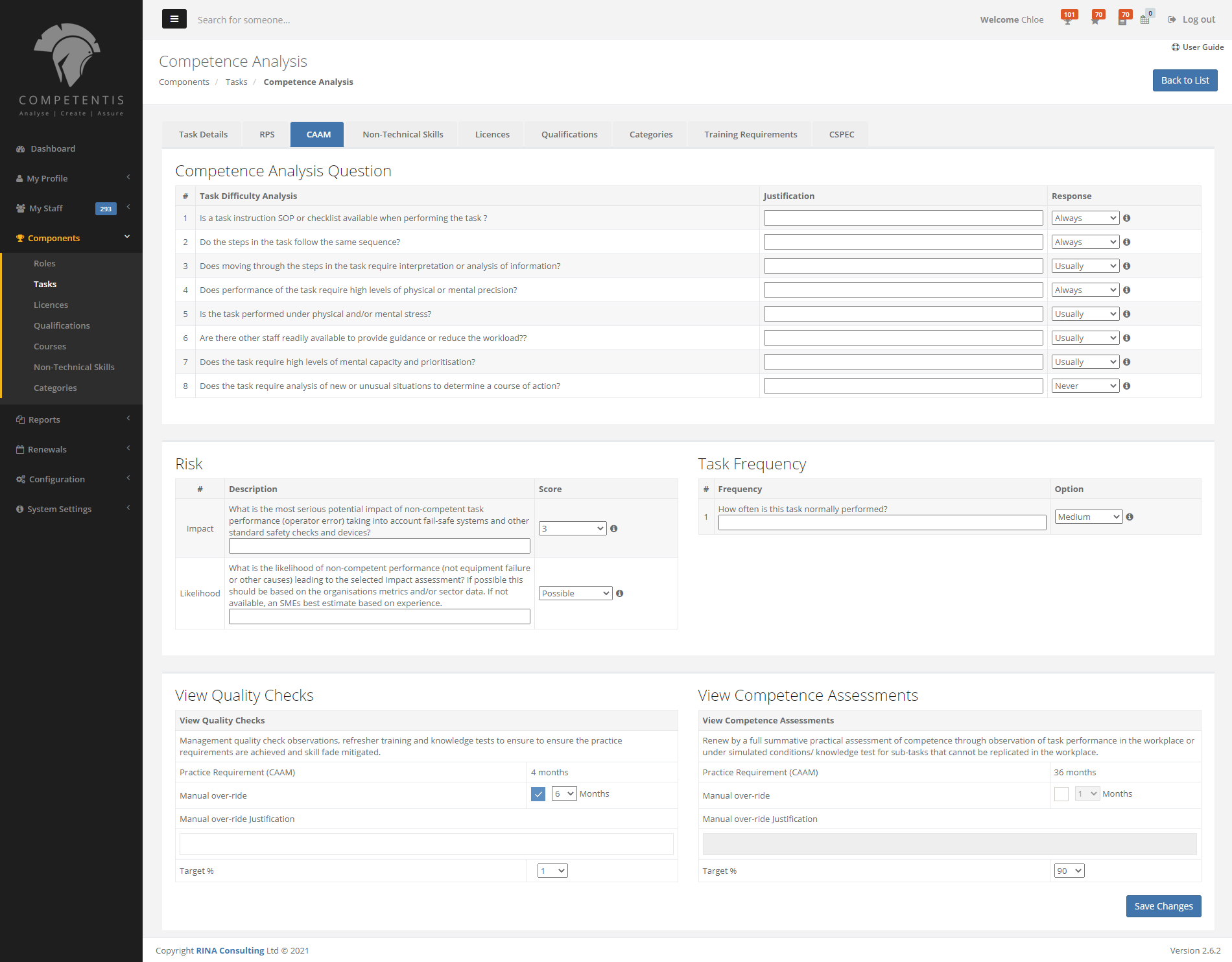
Task: Open response dropdown for question 8
Action: point(1085,386)
